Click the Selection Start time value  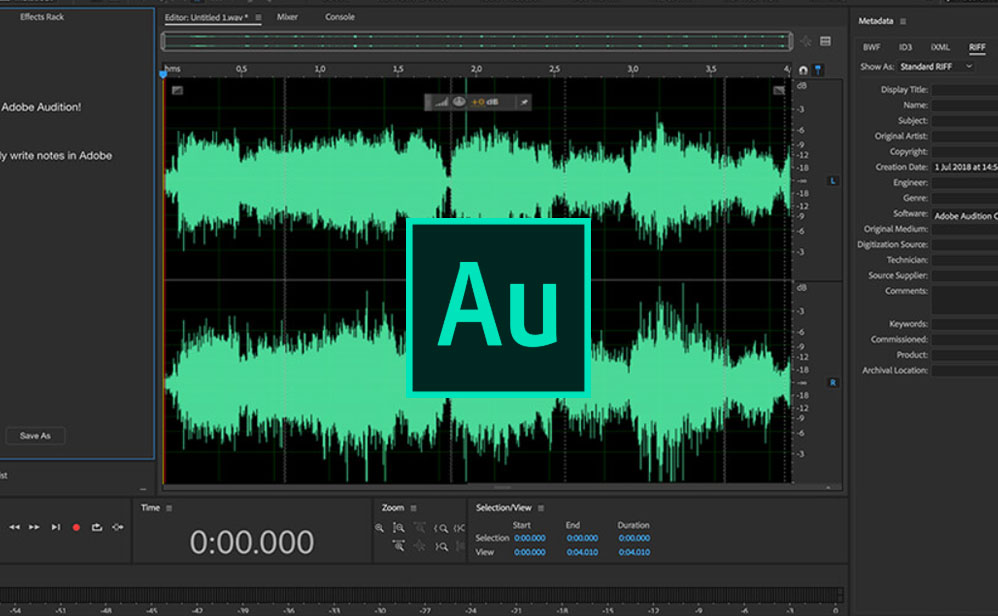point(530,538)
